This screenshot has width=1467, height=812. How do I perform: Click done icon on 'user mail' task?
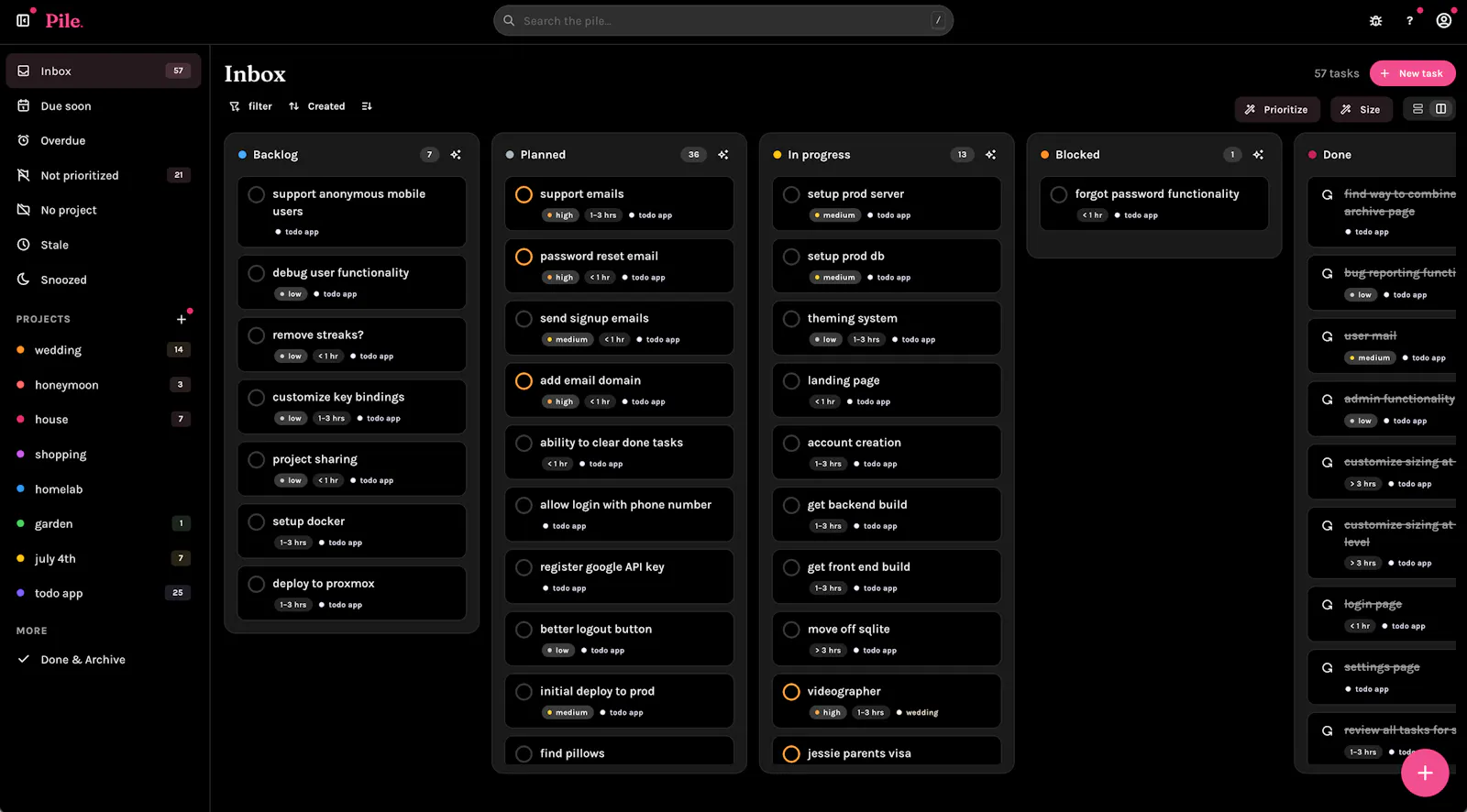click(1327, 336)
